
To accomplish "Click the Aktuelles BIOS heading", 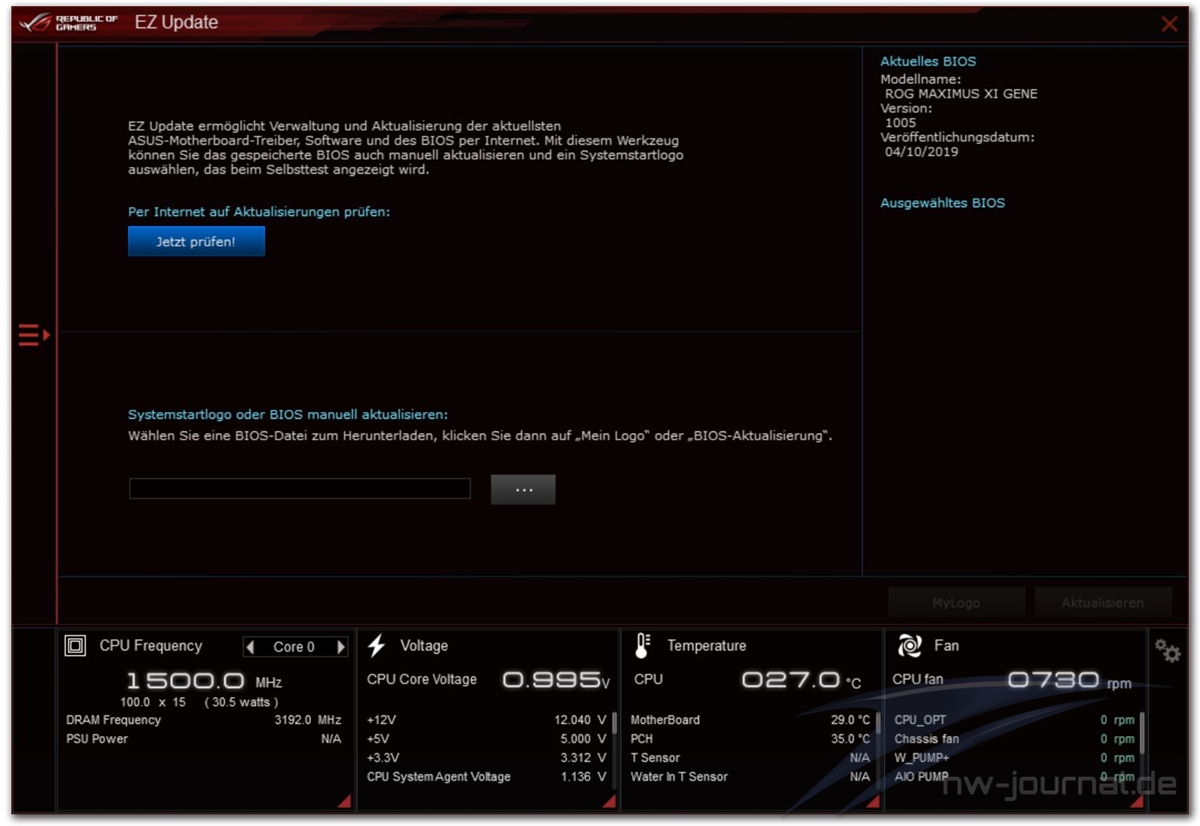I will coord(928,61).
